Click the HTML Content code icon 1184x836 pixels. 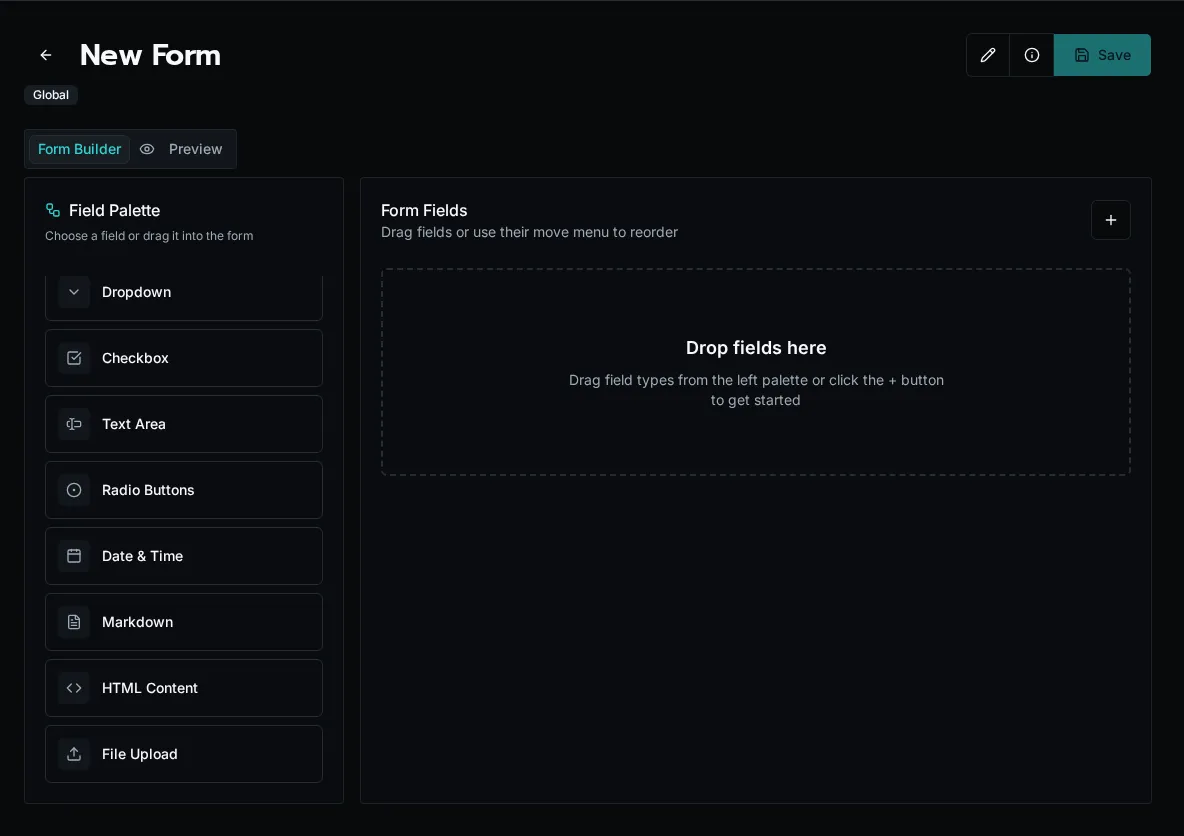coord(74,688)
